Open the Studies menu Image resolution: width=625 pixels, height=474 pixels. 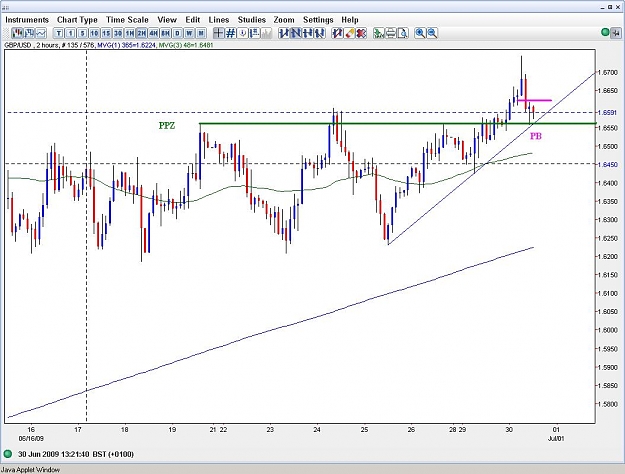coord(252,20)
